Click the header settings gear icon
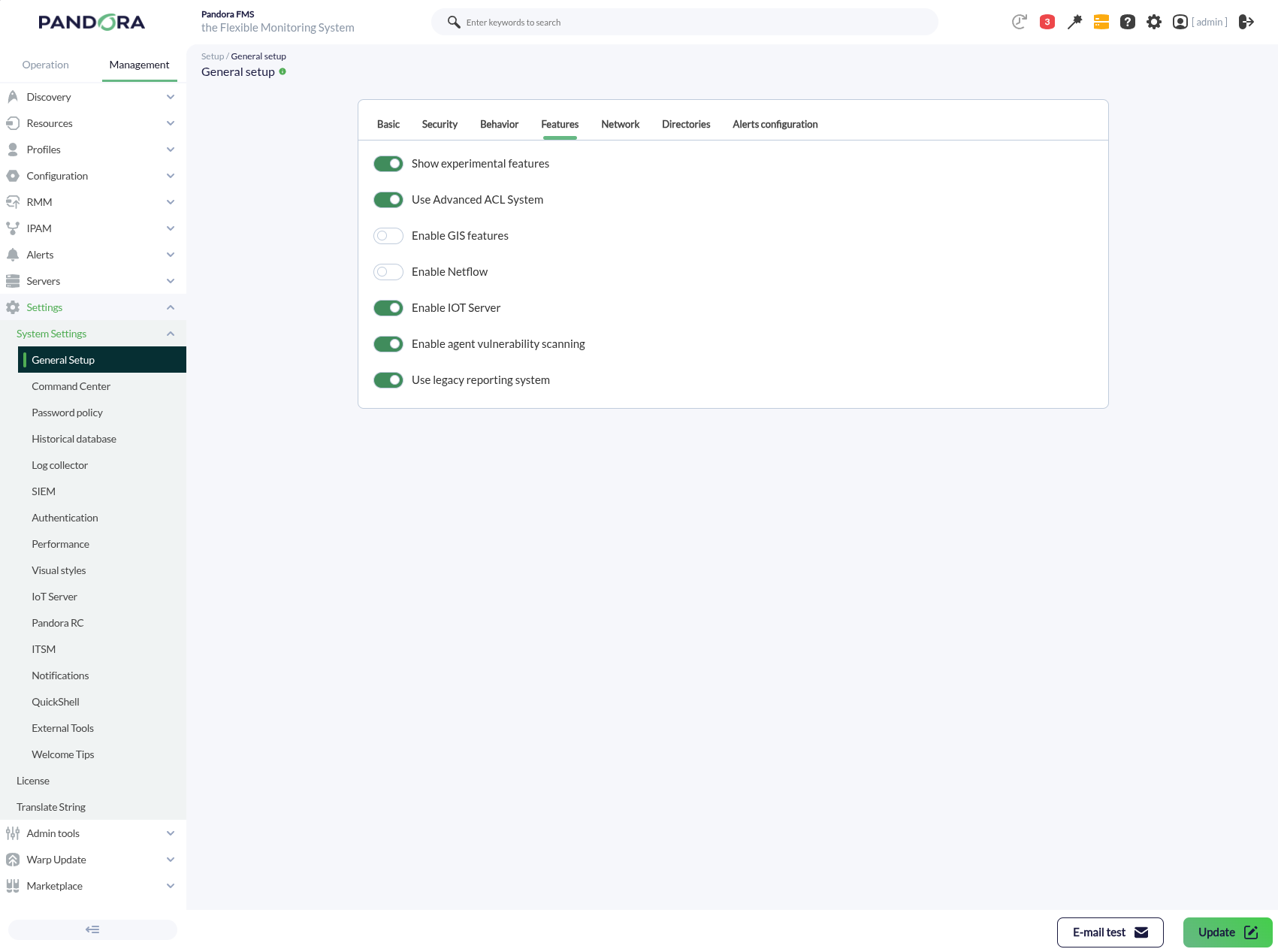 1154,22
